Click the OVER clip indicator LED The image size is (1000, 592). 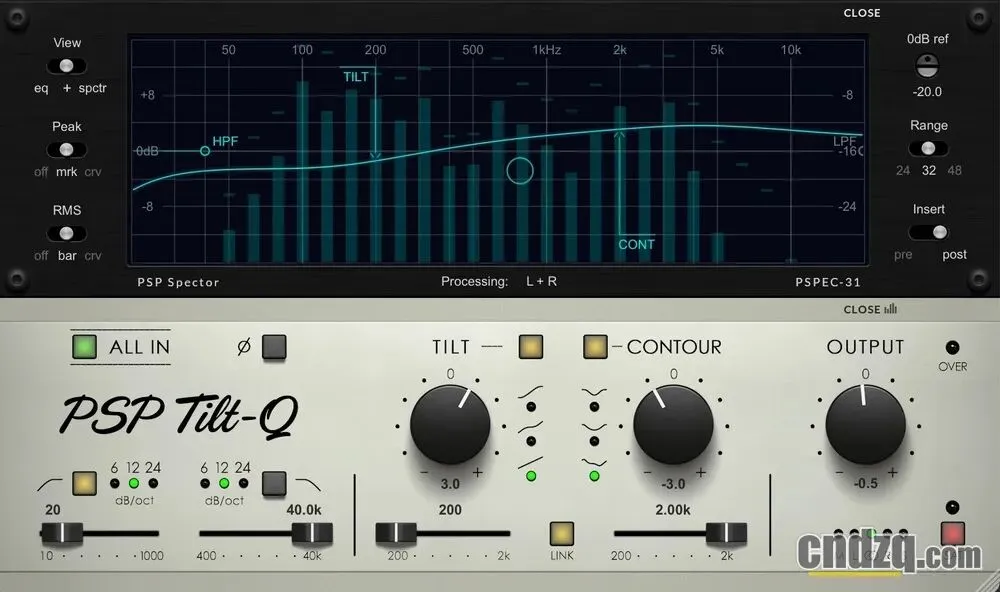tap(952, 348)
